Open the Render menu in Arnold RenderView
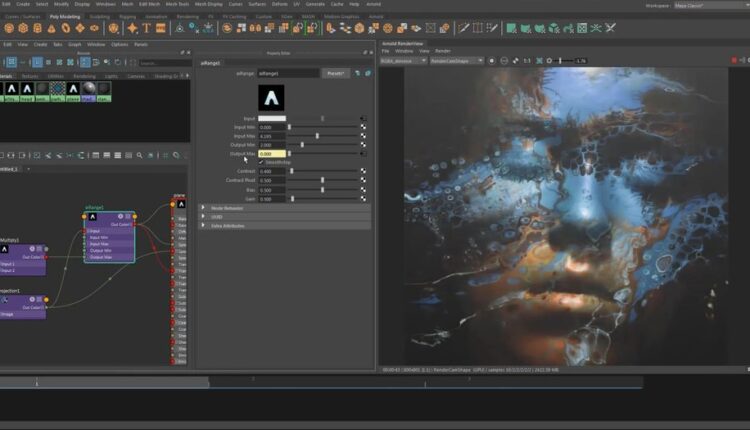The height and width of the screenshot is (430, 750). coord(443,51)
